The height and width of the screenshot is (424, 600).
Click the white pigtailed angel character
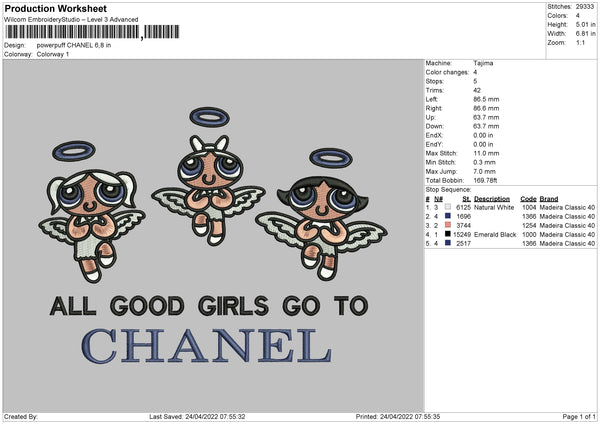(91, 225)
